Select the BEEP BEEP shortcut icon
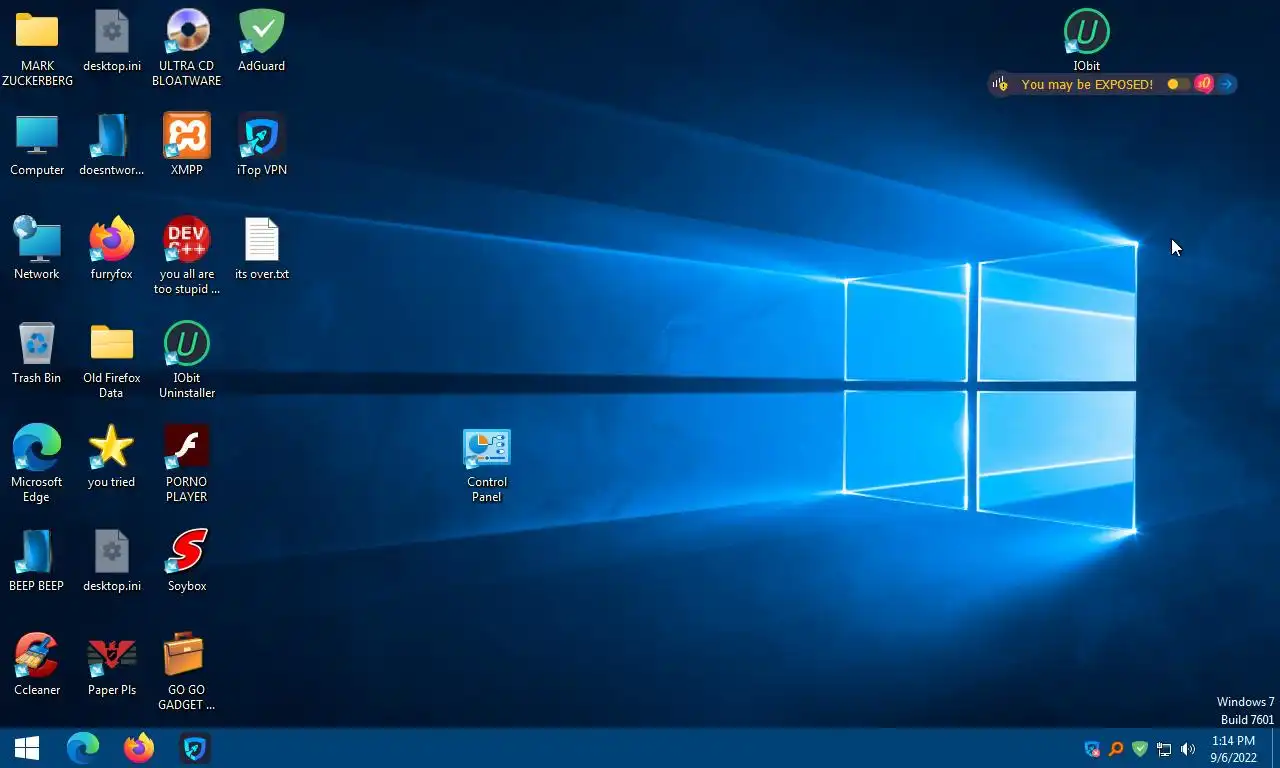The width and height of the screenshot is (1280, 768). coord(37,552)
